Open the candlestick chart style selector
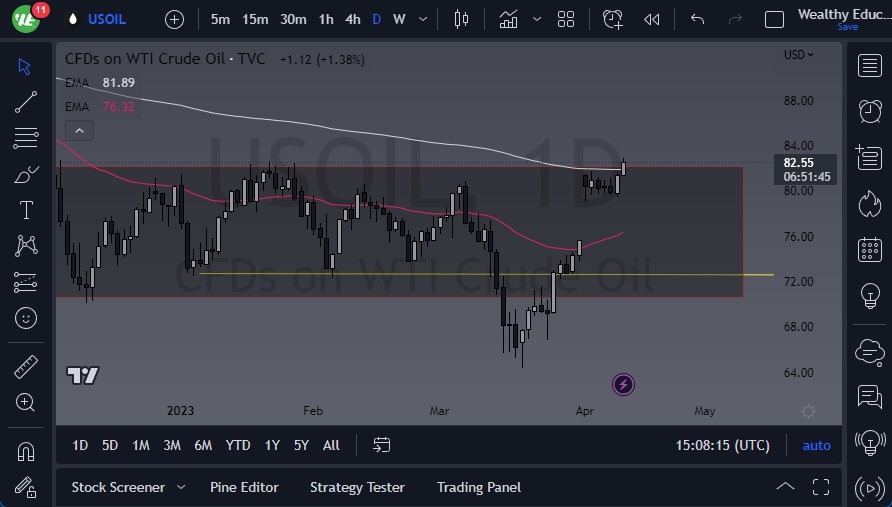892x507 pixels. pos(461,19)
